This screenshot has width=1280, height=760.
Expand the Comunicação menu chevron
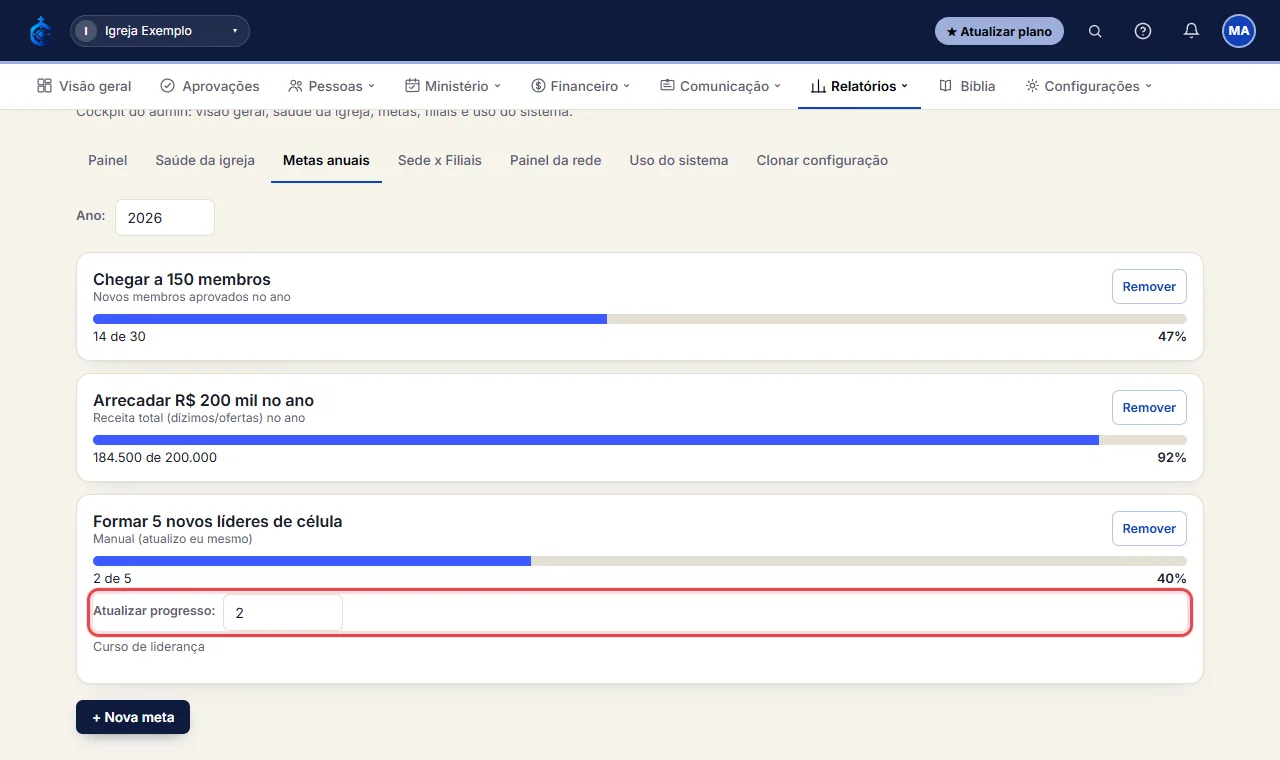(x=778, y=86)
